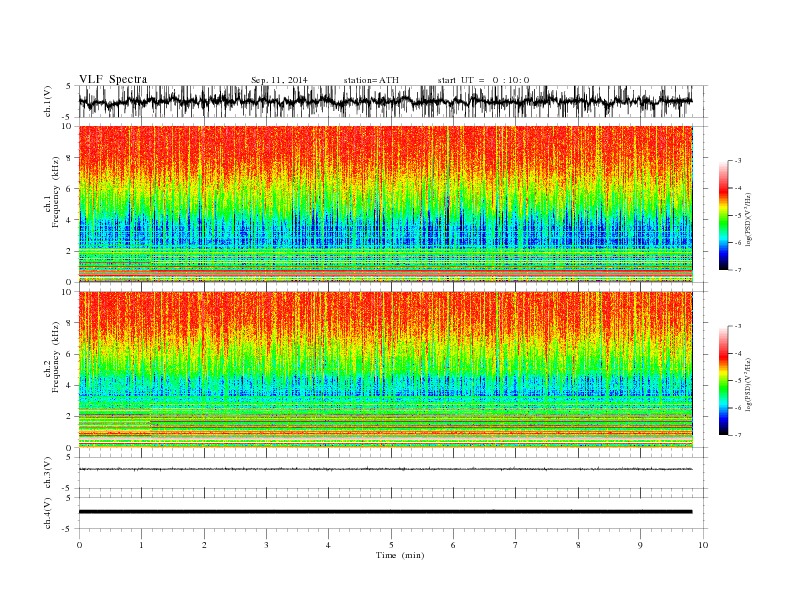Click the "ch.3(V)" axis label
The width and height of the screenshot is (792, 612).
point(48,473)
